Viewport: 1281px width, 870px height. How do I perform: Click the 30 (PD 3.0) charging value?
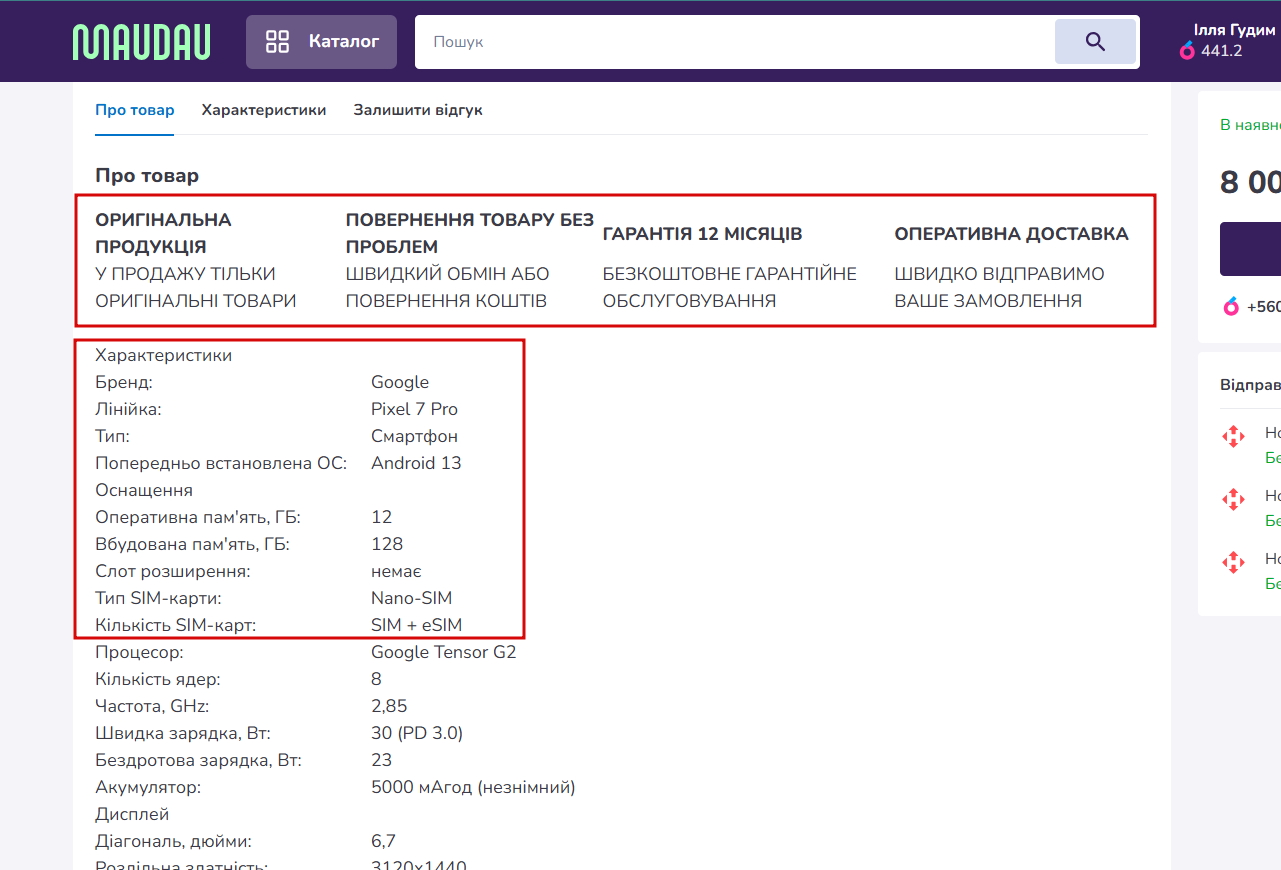(x=417, y=733)
